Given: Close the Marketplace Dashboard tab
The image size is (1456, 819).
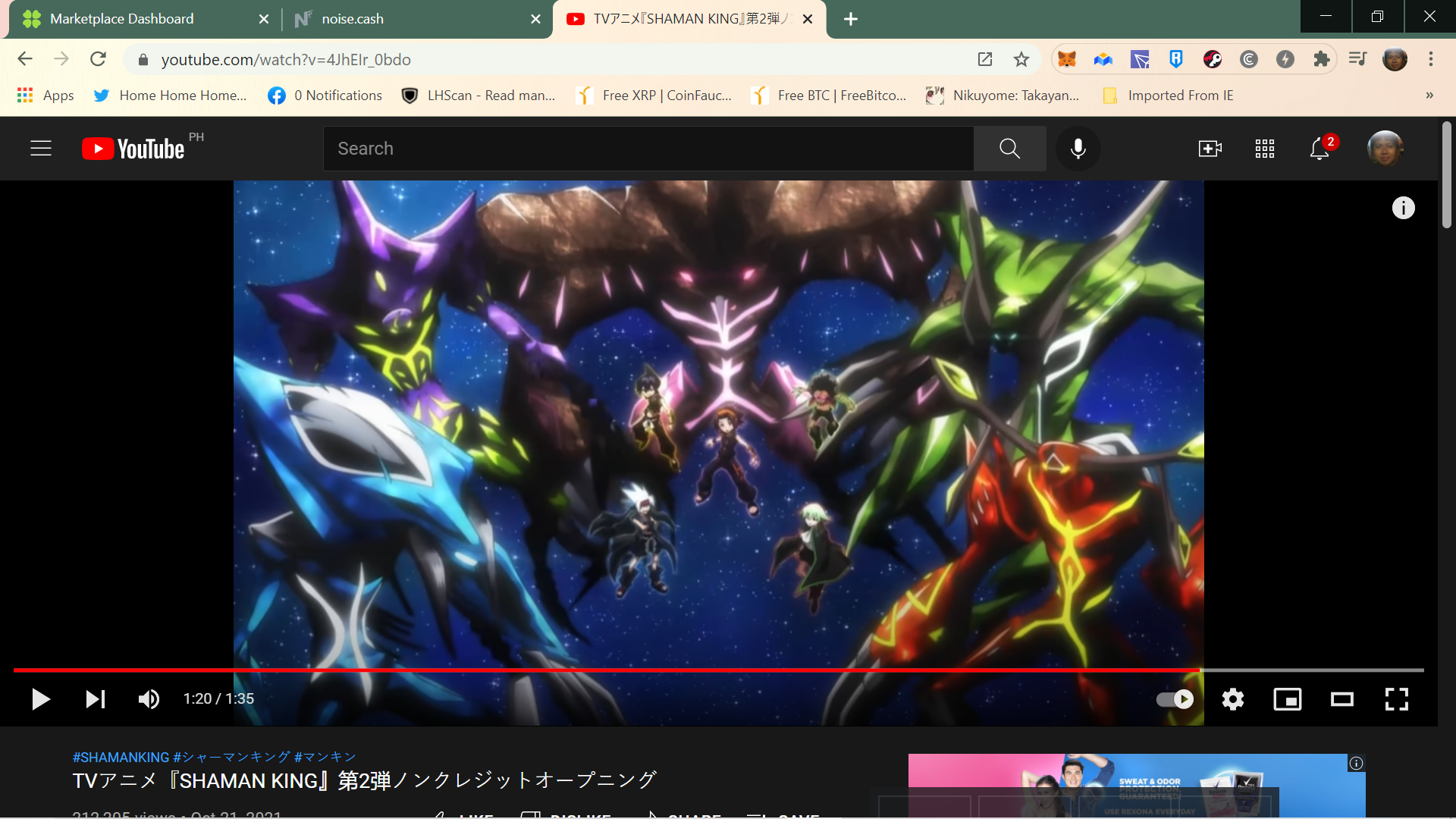Looking at the screenshot, I should point(264,19).
